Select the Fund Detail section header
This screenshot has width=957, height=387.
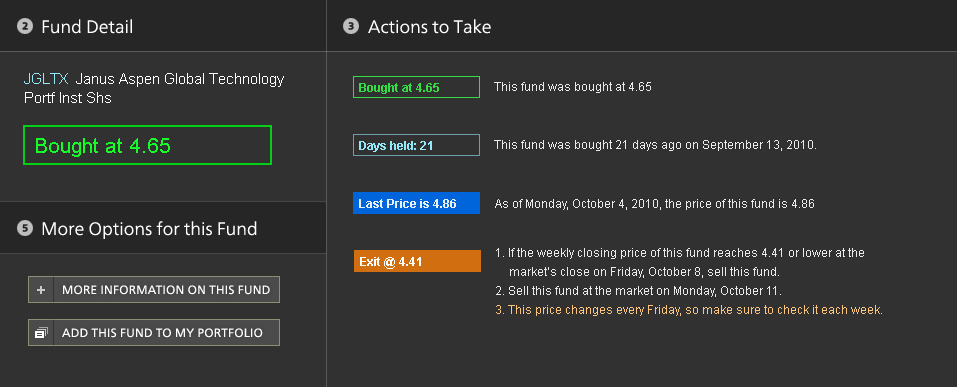[x=87, y=27]
